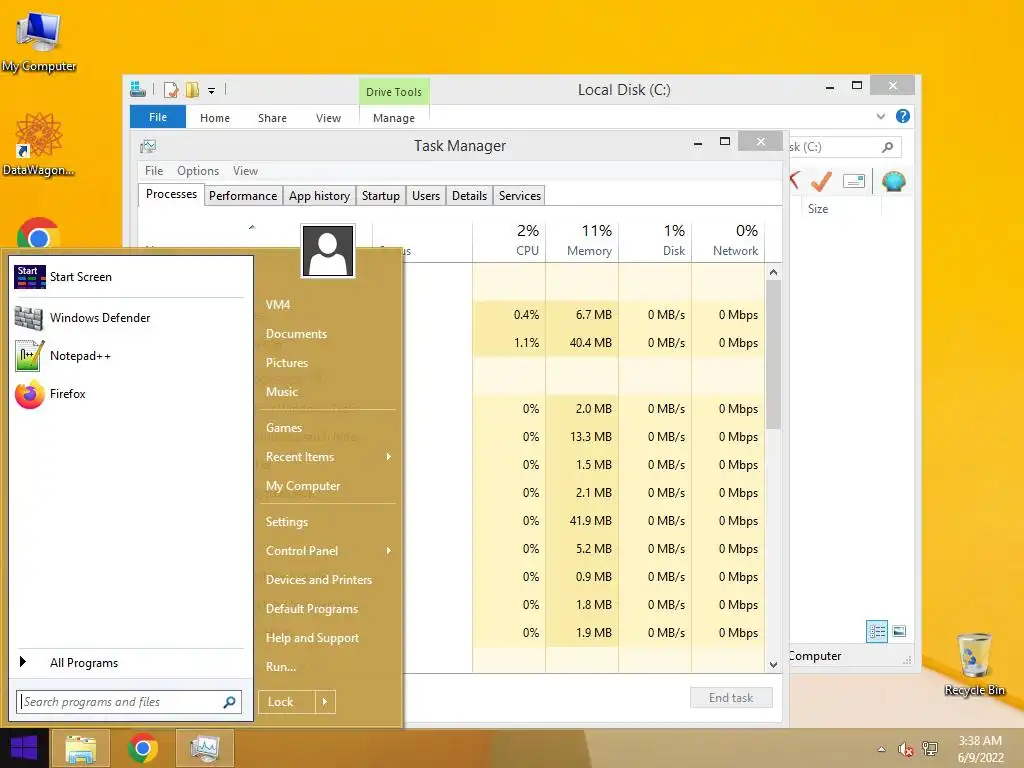This screenshot has width=1024, height=768.
Task: Click the Task Manager scroll up arrow
Action: tap(773, 272)
